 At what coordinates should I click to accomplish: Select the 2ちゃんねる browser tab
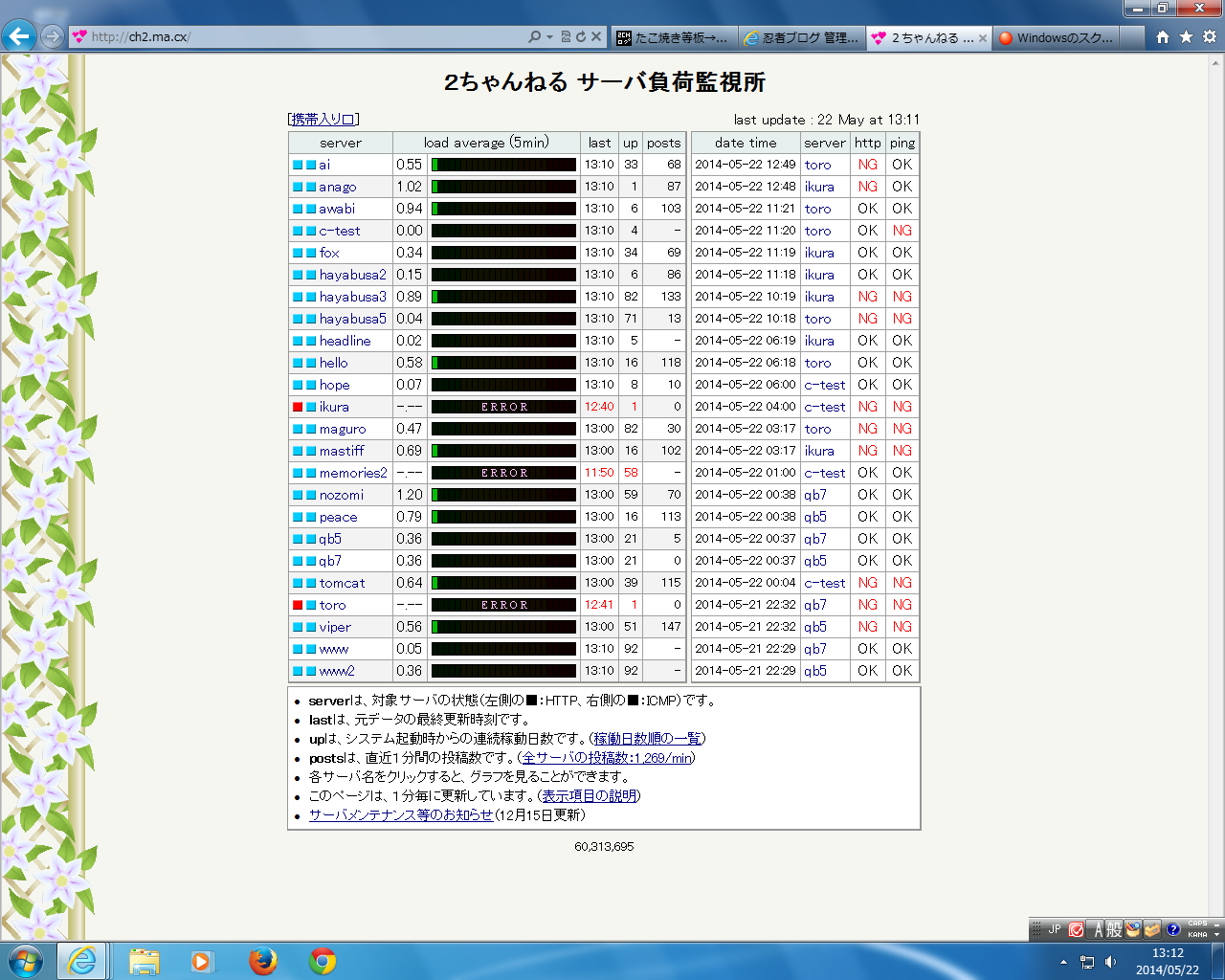tap(929, 37)
